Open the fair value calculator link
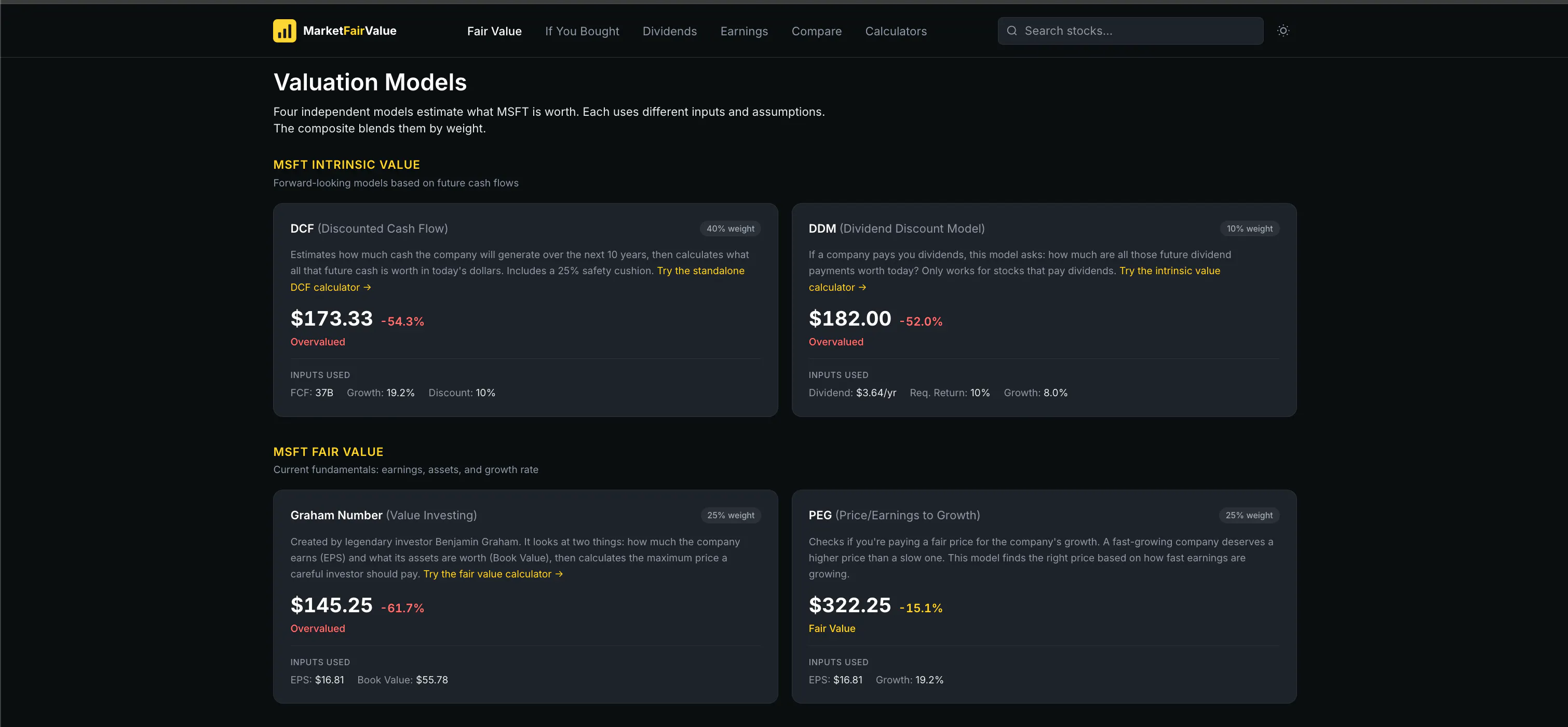The image size is (1568, 727). (493, 574)
